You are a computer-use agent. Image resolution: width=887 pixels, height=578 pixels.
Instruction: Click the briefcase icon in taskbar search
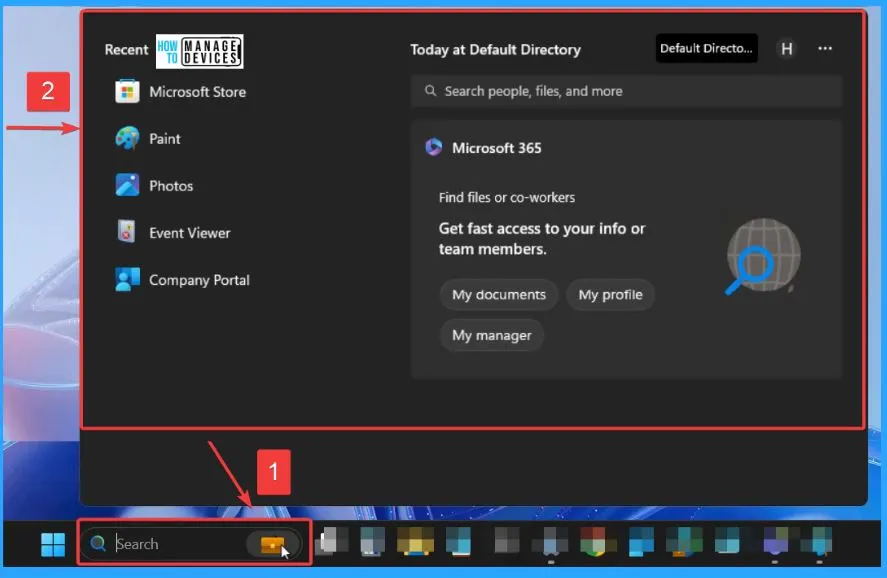[272, 545]
